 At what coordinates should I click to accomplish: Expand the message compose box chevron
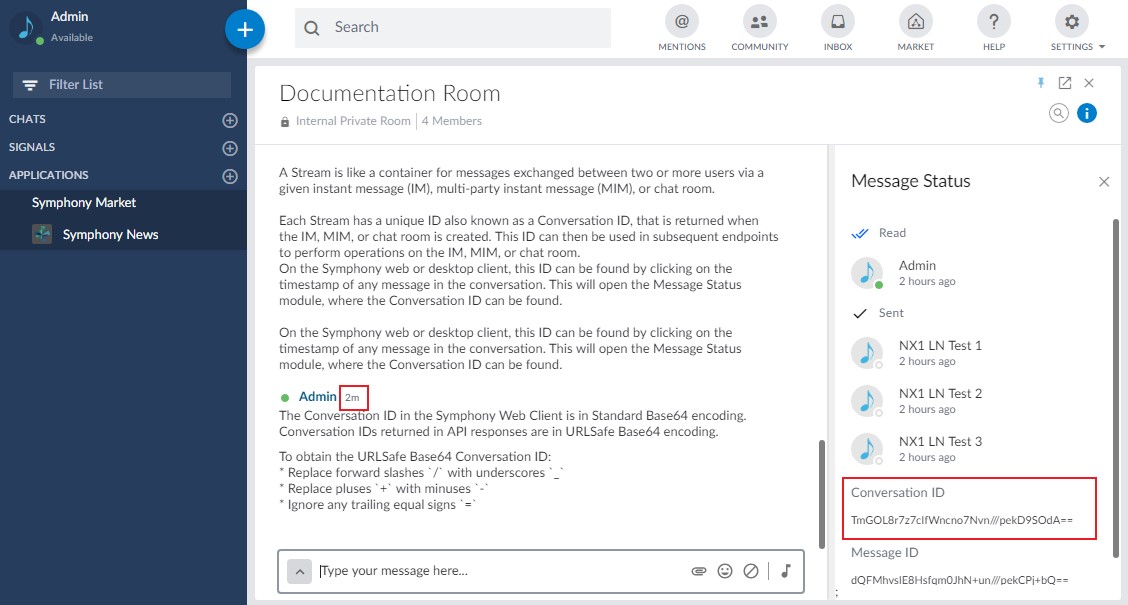[x=299, y=571]
